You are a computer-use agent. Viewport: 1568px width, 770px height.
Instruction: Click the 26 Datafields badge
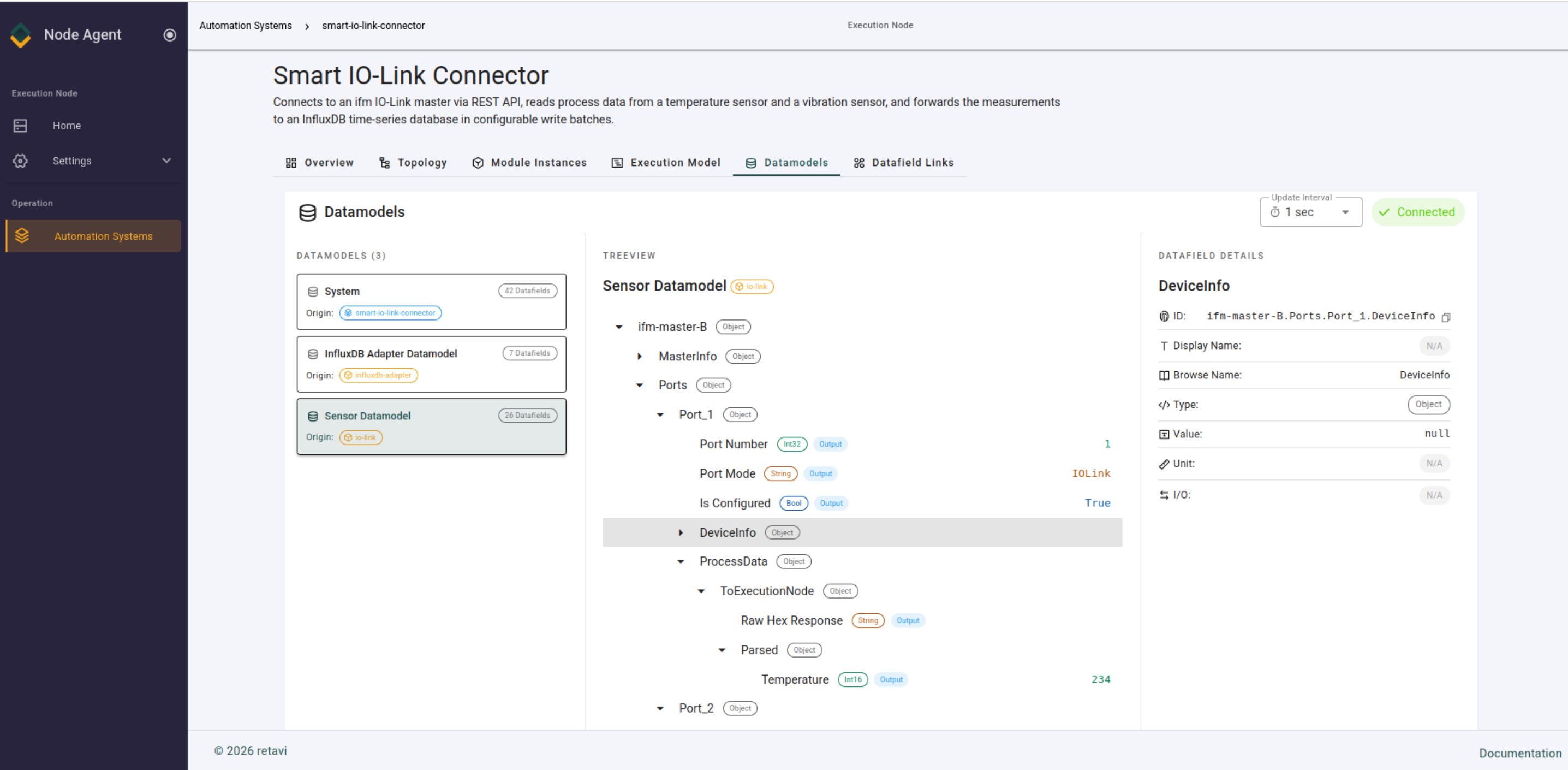527,416
